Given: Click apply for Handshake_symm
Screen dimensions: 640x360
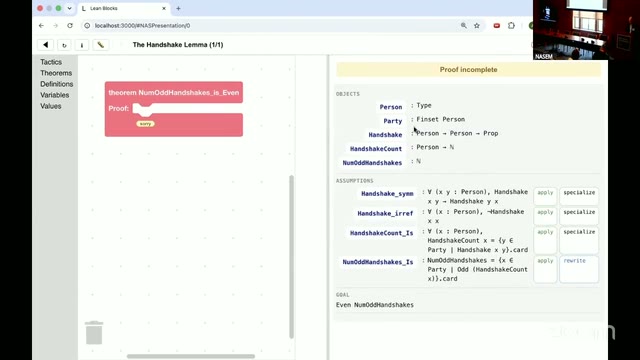Looking at the screenshot, I should click(545, 196).
